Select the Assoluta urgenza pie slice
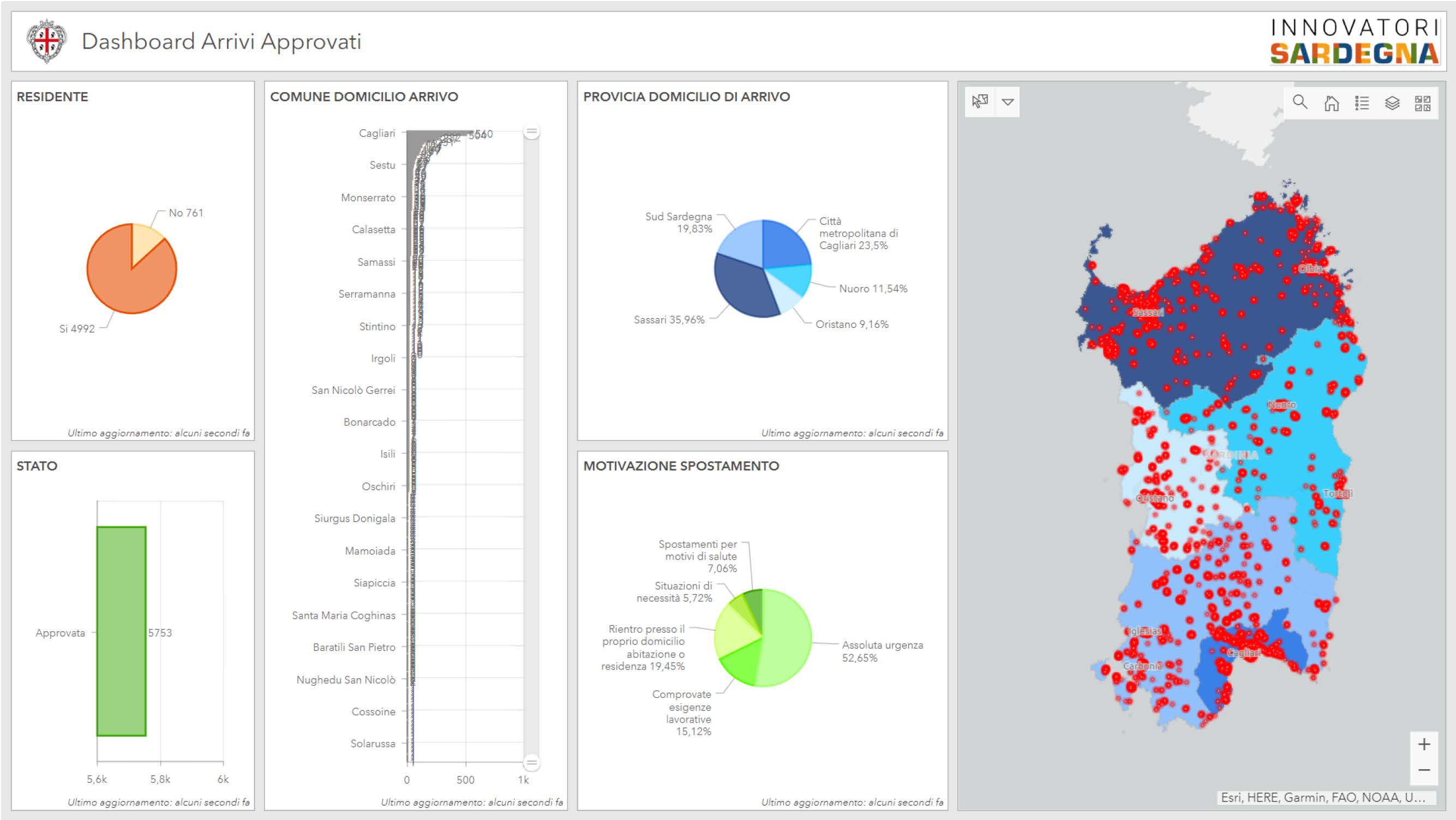The image size is (1456, 820). coord(786,638)
